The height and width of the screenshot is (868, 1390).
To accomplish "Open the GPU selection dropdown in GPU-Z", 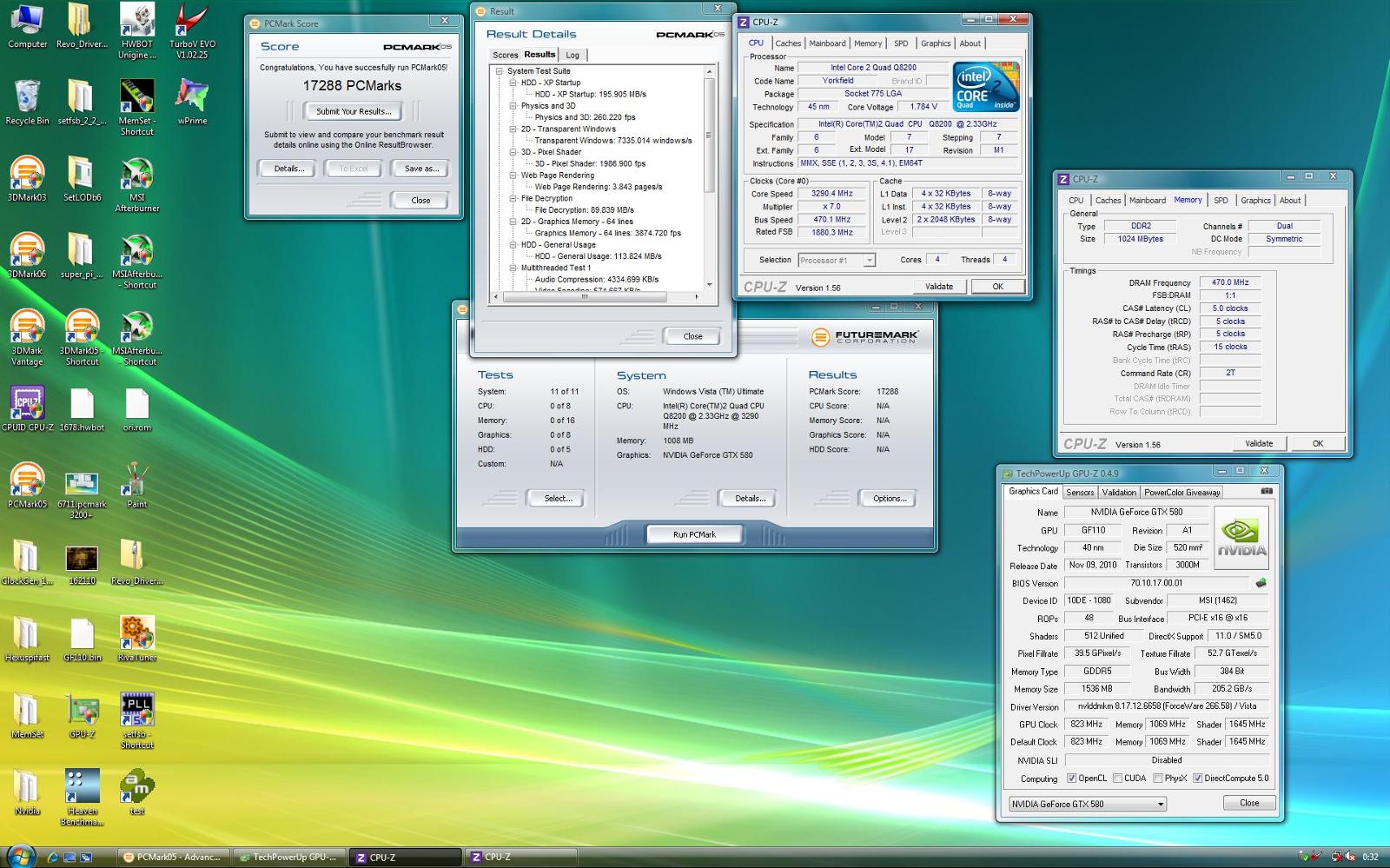I will tap(1088, 804).
